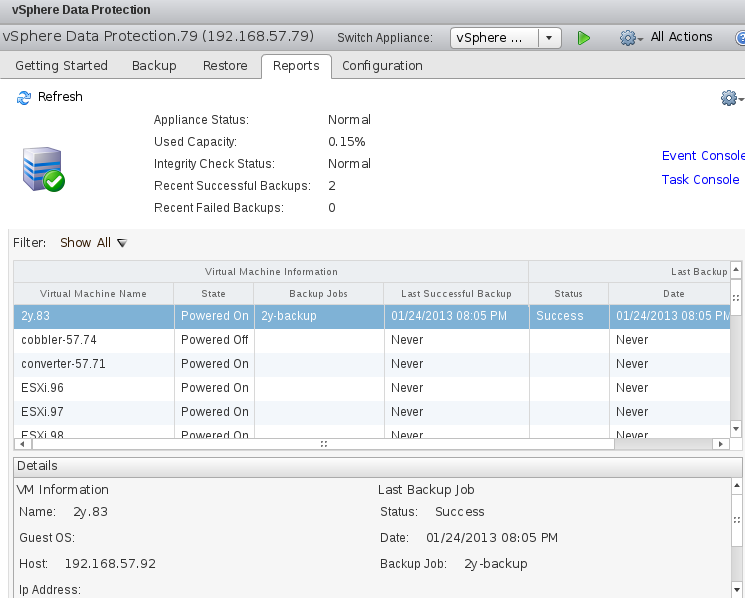Sort by Virtual Machine Name column
This screenshot has width=745, height=600.
pos(94,294)
